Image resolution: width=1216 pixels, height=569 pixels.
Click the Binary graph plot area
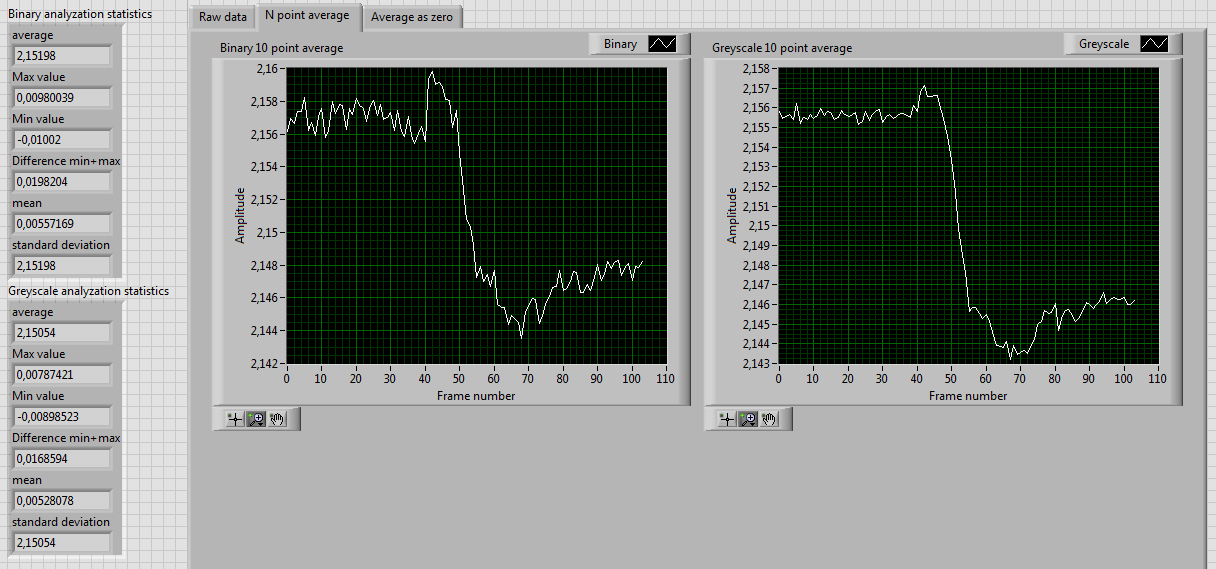(x=476, y=216)
